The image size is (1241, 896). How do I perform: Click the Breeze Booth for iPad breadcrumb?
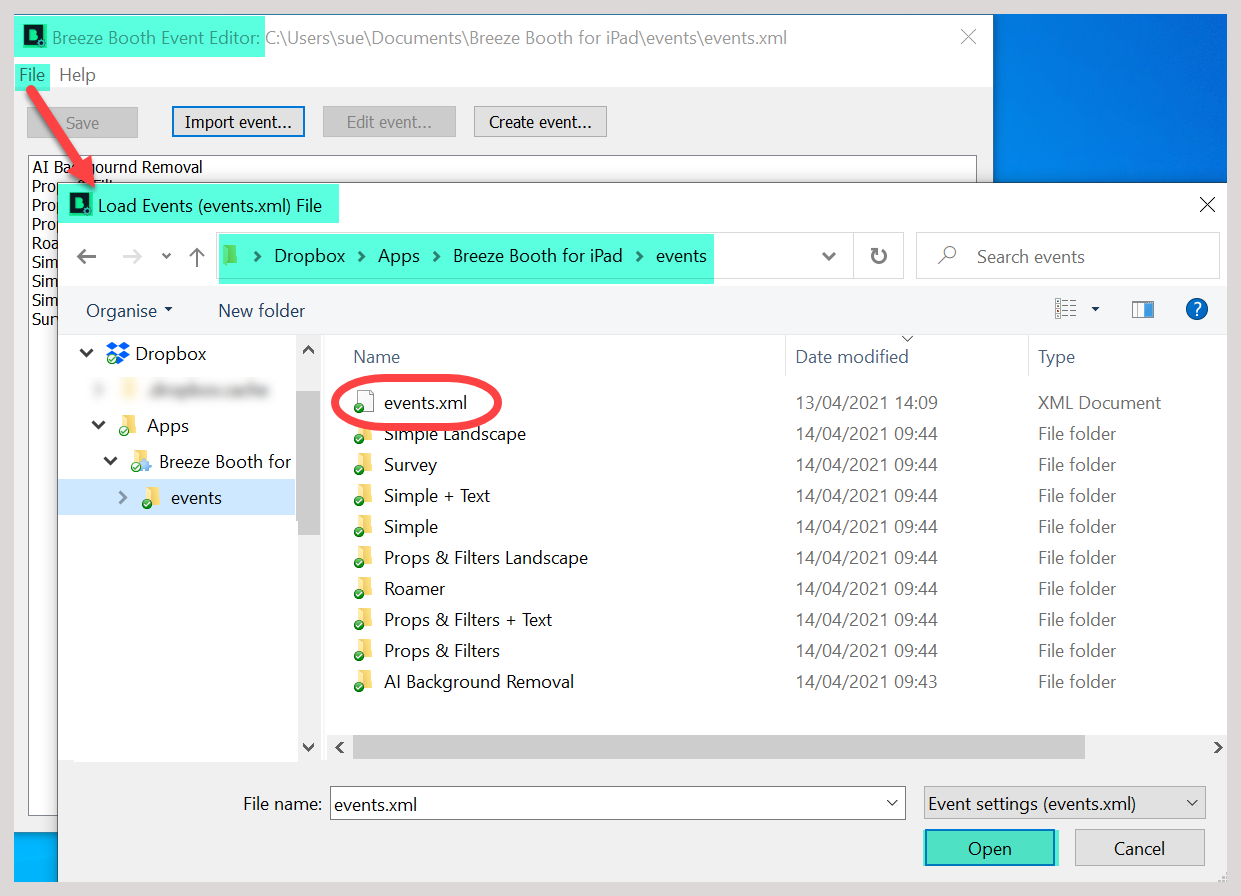(x=538, y=256)
